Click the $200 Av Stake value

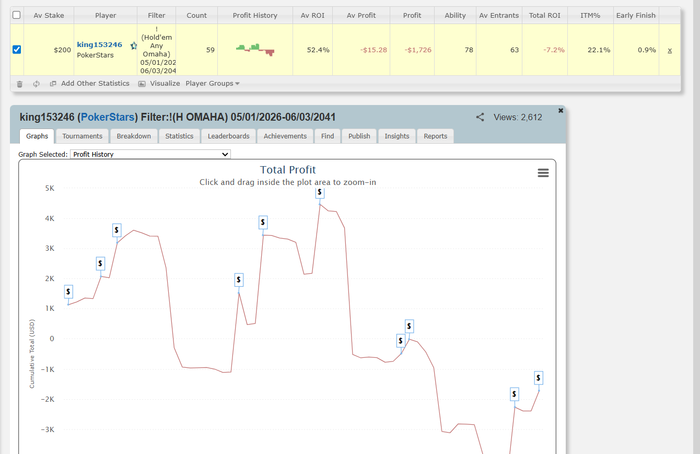(62, 50)
